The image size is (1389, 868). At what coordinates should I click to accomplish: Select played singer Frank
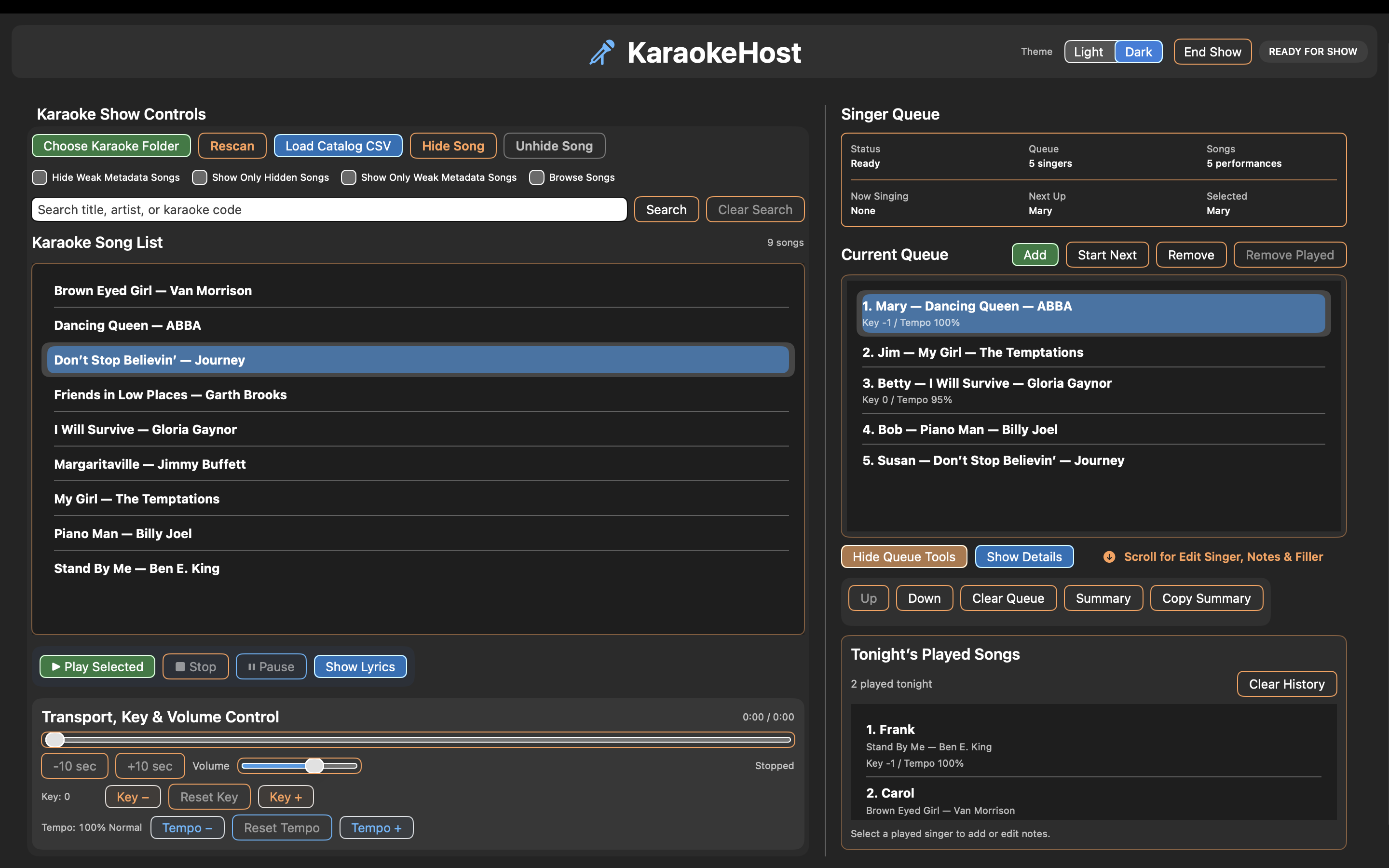(1093, 746)
